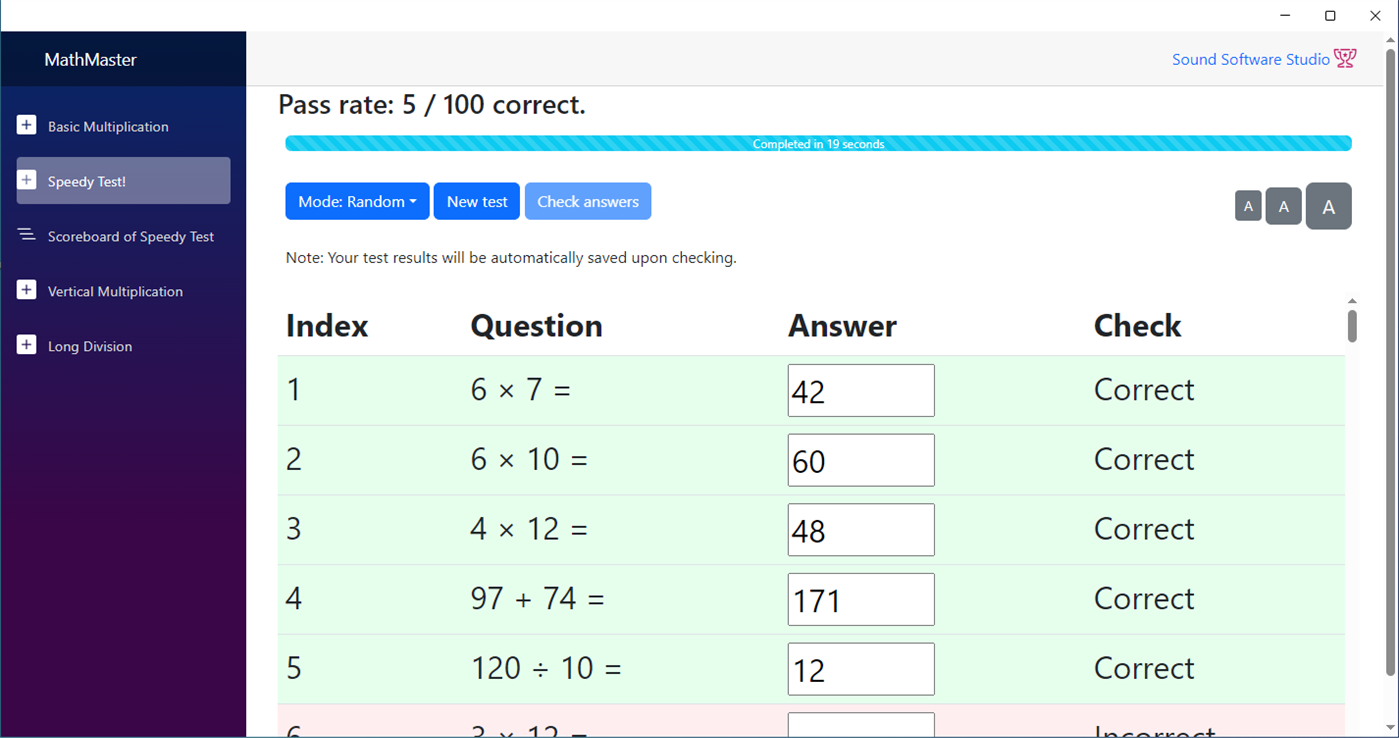Click the 'Completed in 19 seconds' progress bar
Screen dimensions: 1399x738
click(x=818, y=143)
